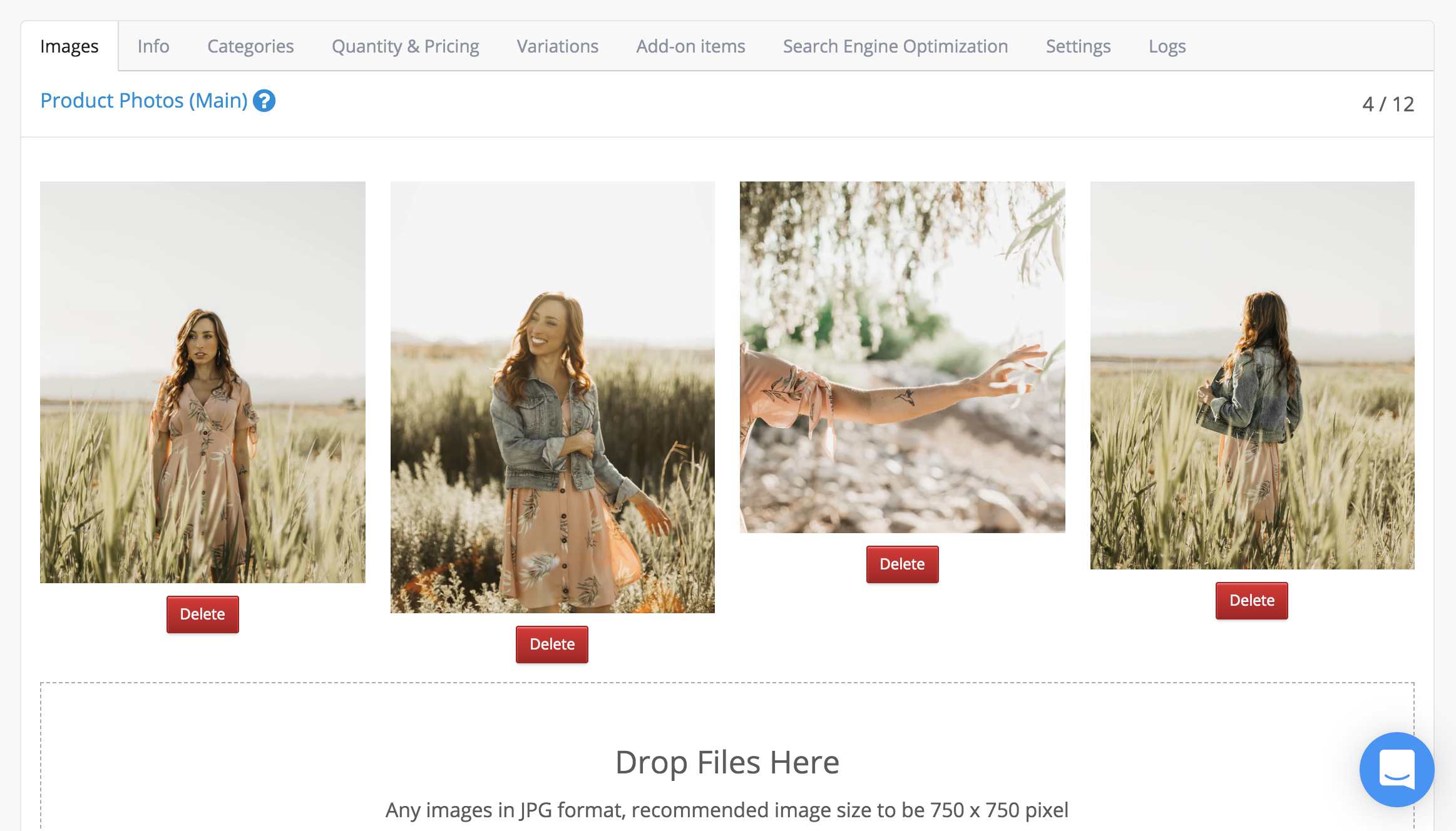
Task: Select the smiling woman in denim jacket photo
Action: (x=553, y=397)
